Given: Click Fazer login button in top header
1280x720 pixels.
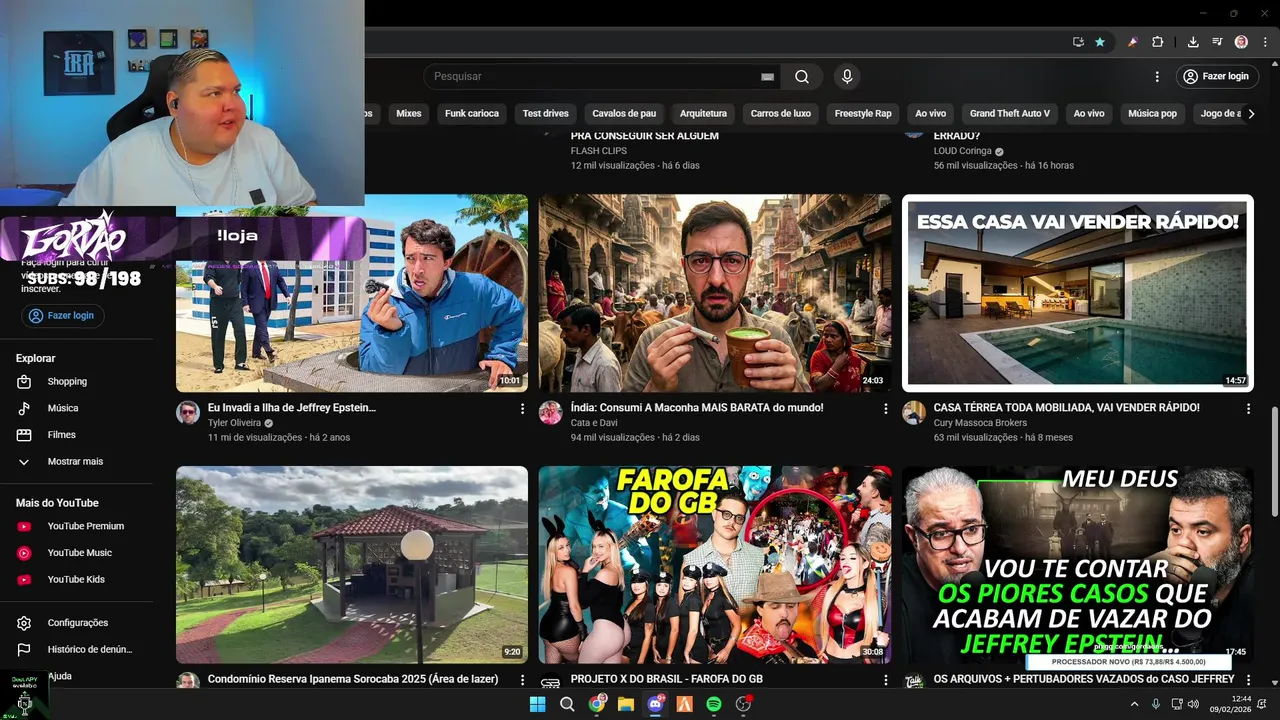Looking at the screenshot, I should coord(1215,77).
